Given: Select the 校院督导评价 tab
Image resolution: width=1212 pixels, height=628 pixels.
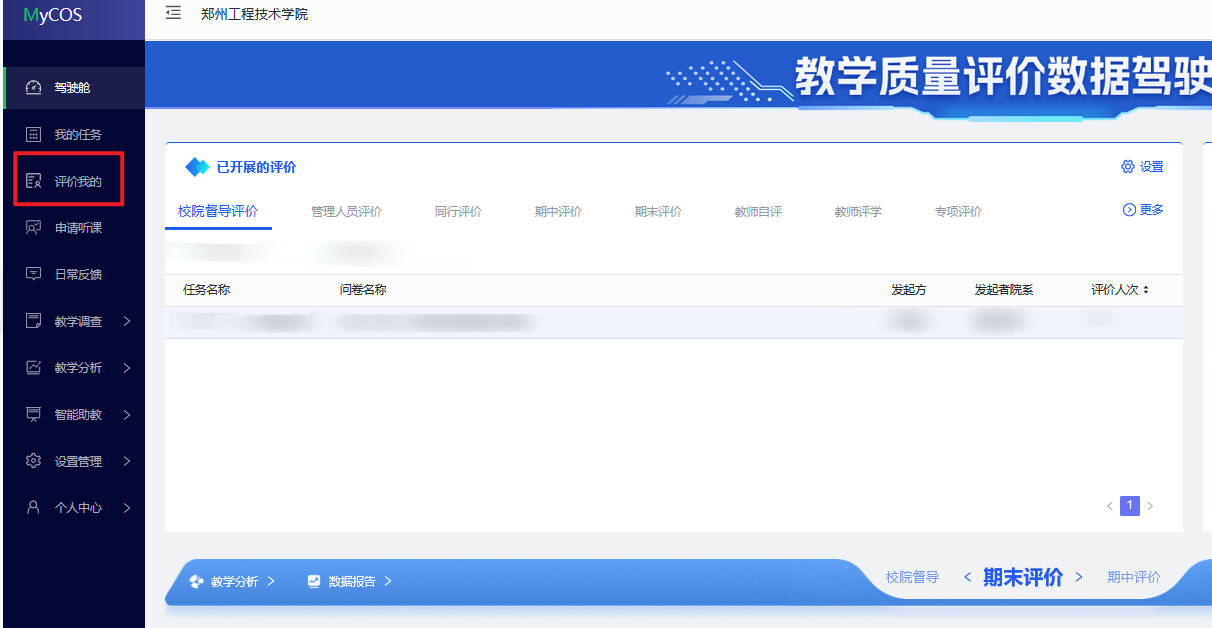Looking at the screenshot, I should [218, 211].
